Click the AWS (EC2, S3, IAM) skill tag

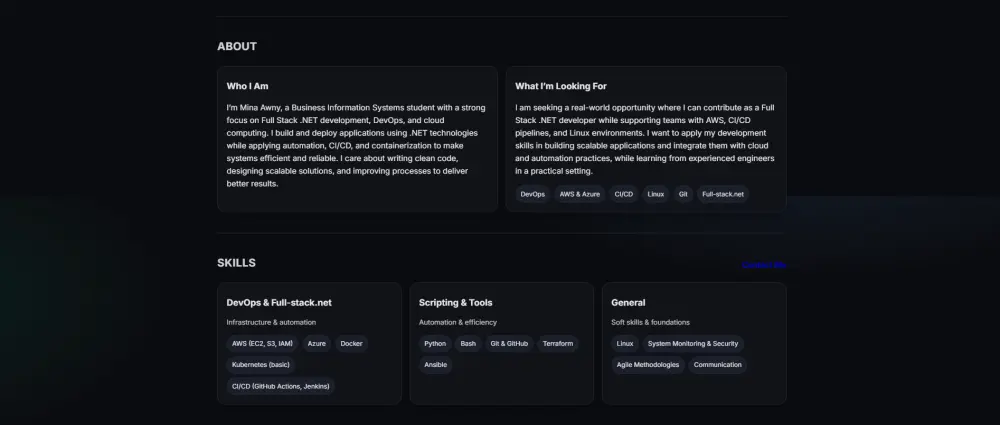[x=262, y=343]
